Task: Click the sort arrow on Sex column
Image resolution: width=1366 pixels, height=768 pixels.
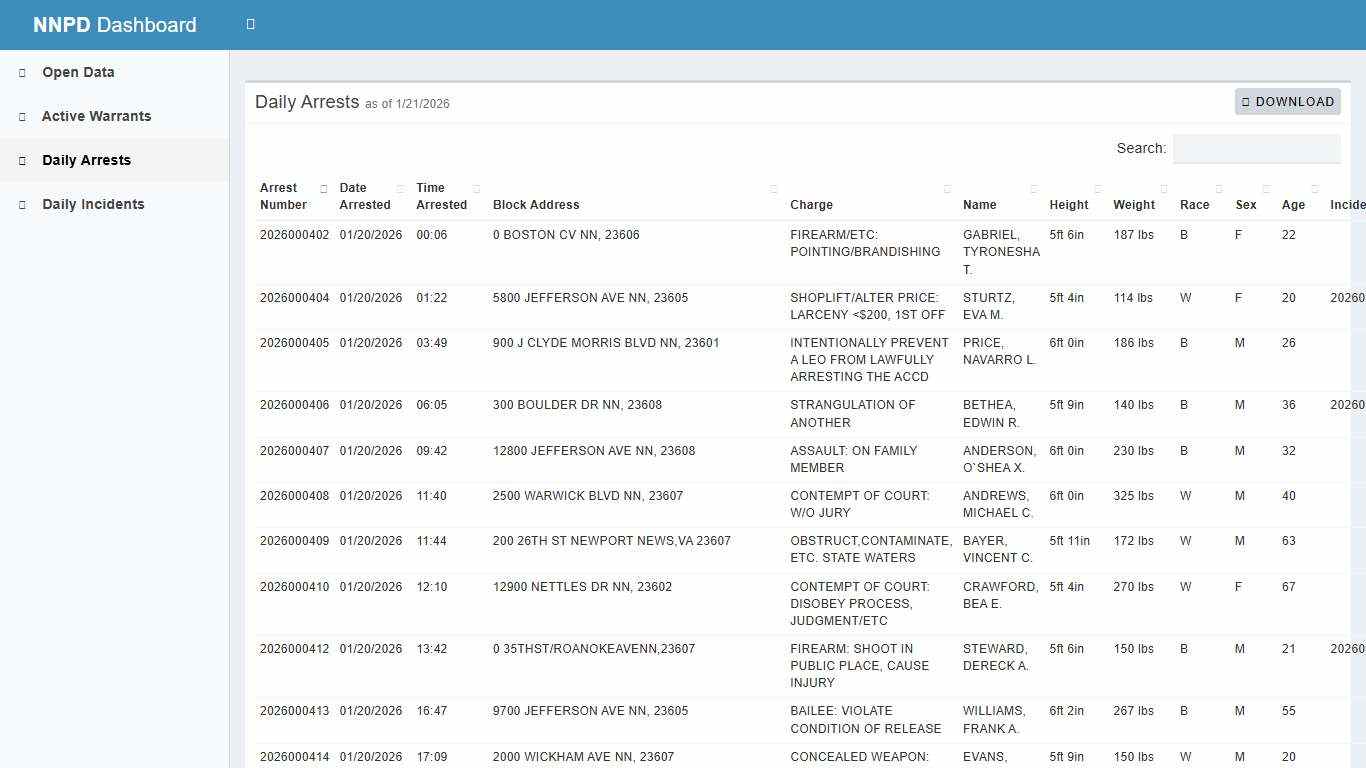Action: click(x=1265, y=188)
